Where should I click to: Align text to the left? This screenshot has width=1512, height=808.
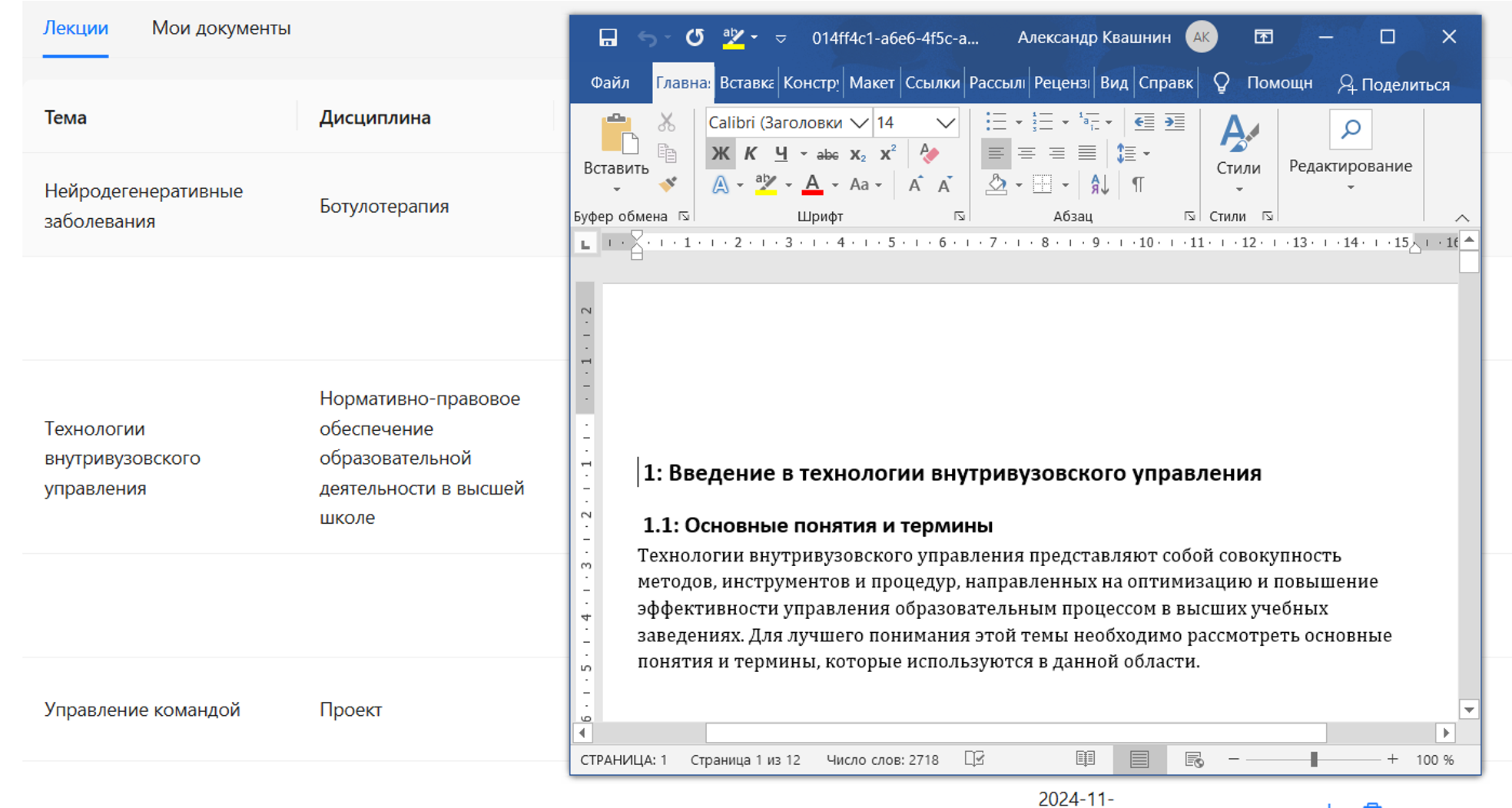(x=996, y=154)
